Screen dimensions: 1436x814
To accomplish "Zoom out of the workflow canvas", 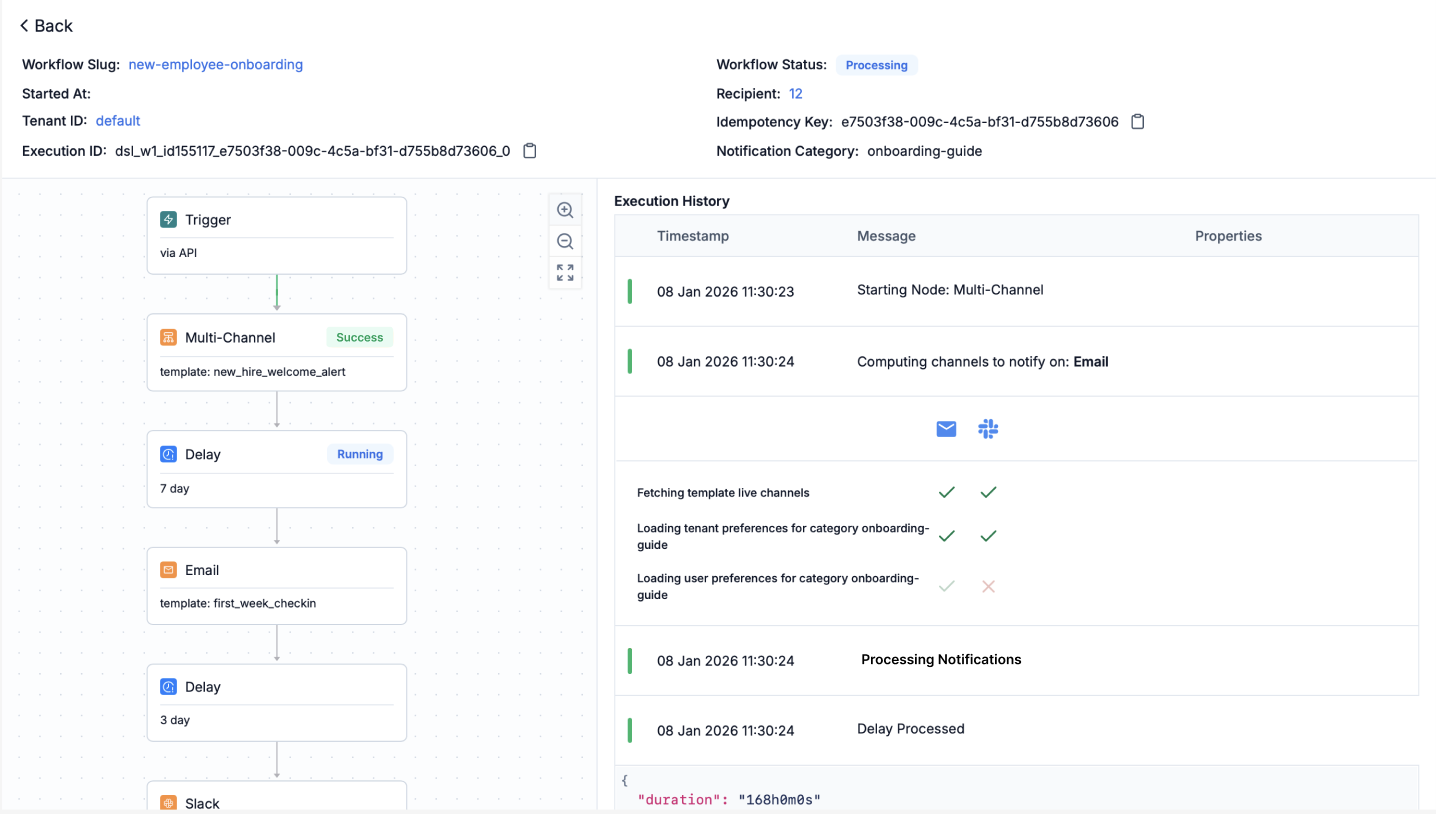I will [x=565, y=241].
